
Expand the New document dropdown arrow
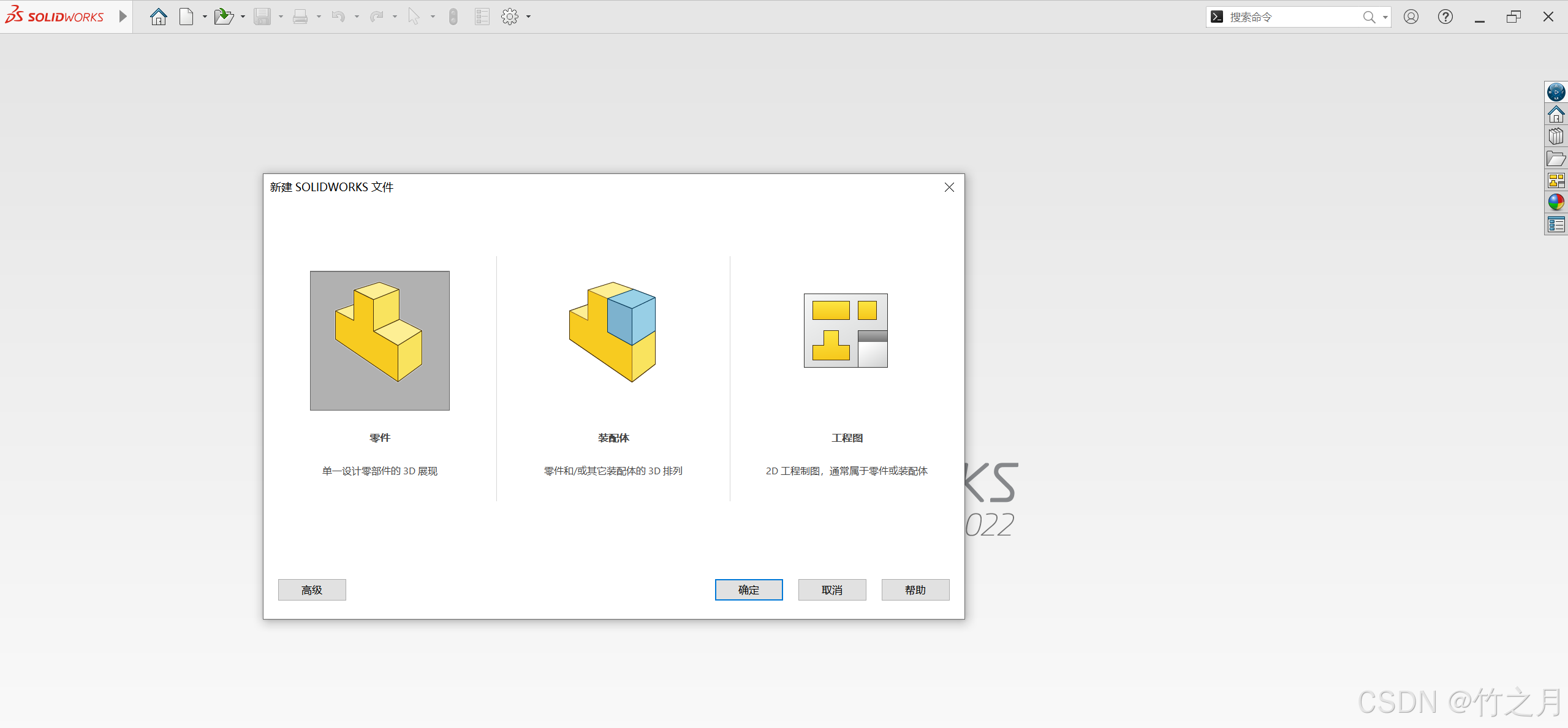coord(205,17)
